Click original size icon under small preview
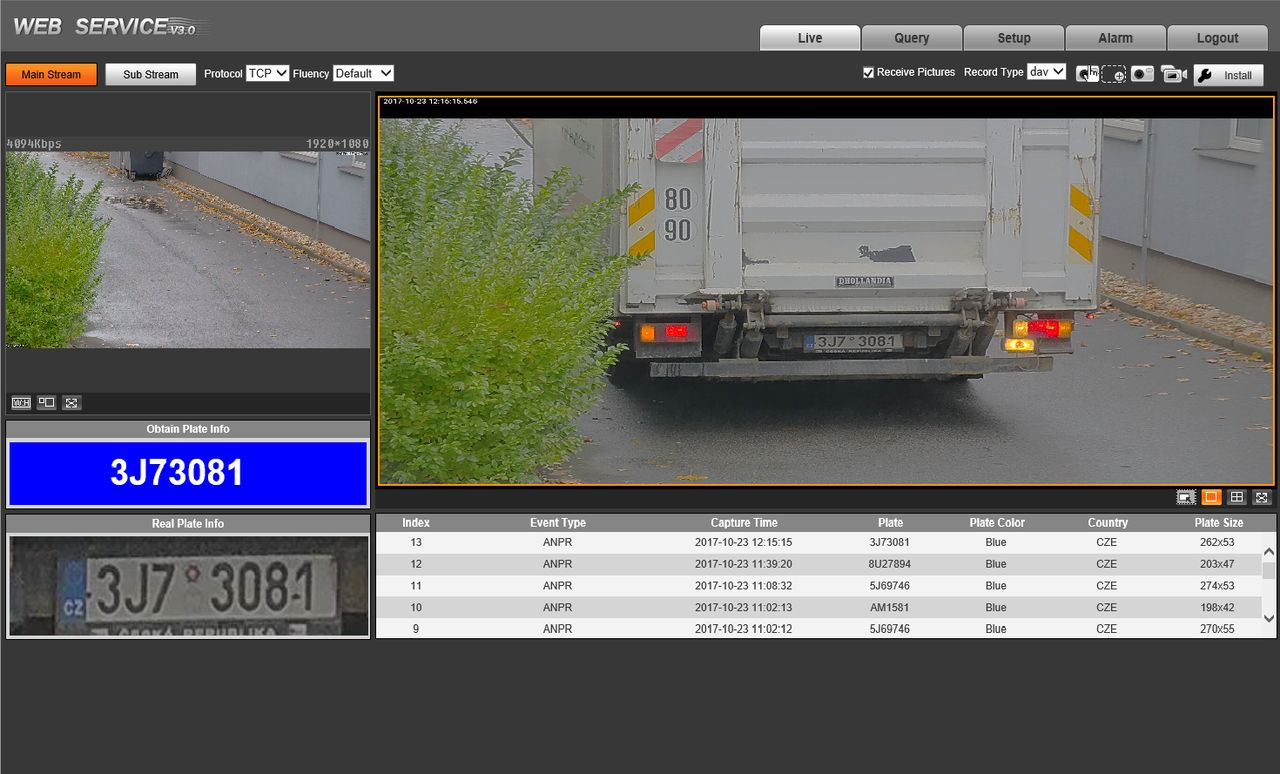The height and width of the screenshot is (774, 1280). pos(46,403)
